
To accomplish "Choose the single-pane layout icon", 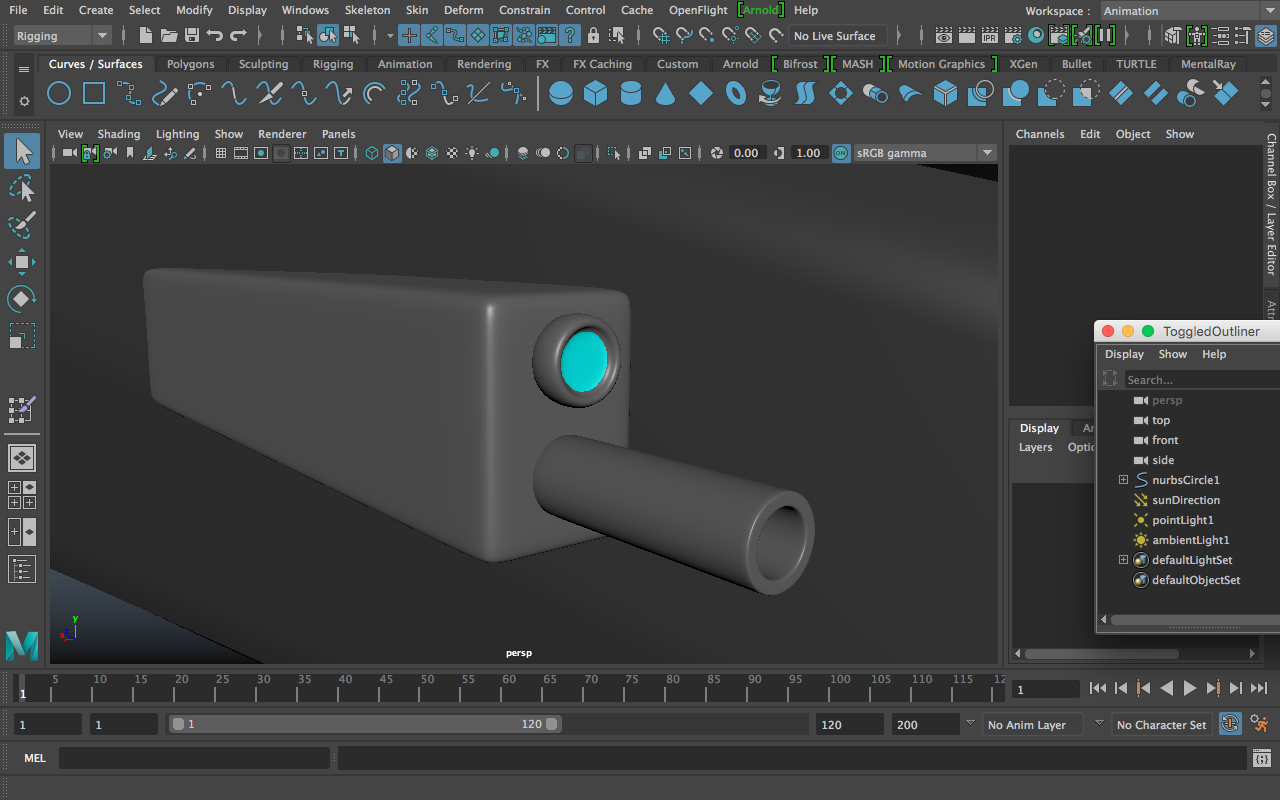I will pos(22,458).
